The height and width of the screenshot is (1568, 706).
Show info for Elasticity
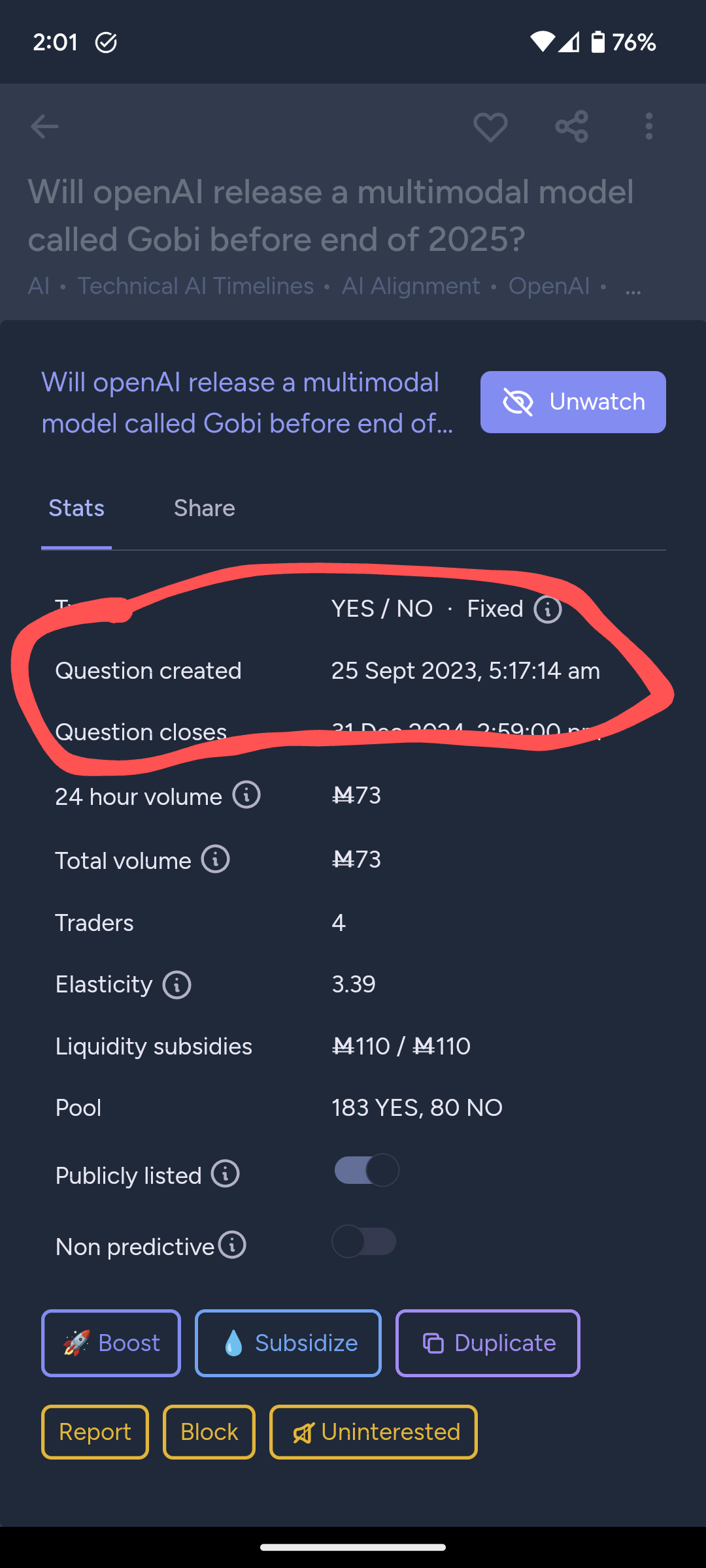177,985
